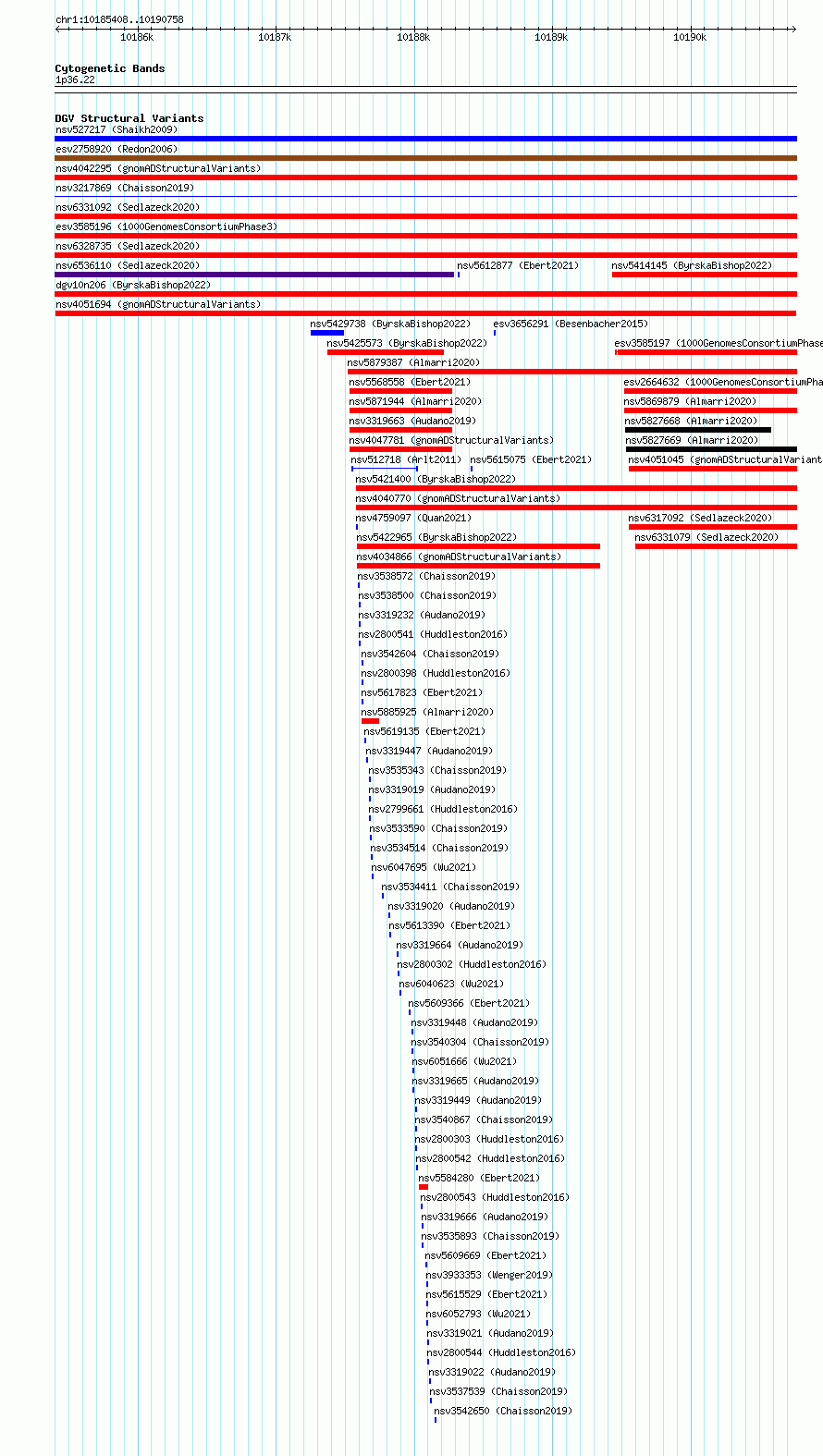Click the red nsv5885925 variant bar
Image resolution: width=823 pixels, height=1456 pixels.
click(x=370, y=721)
